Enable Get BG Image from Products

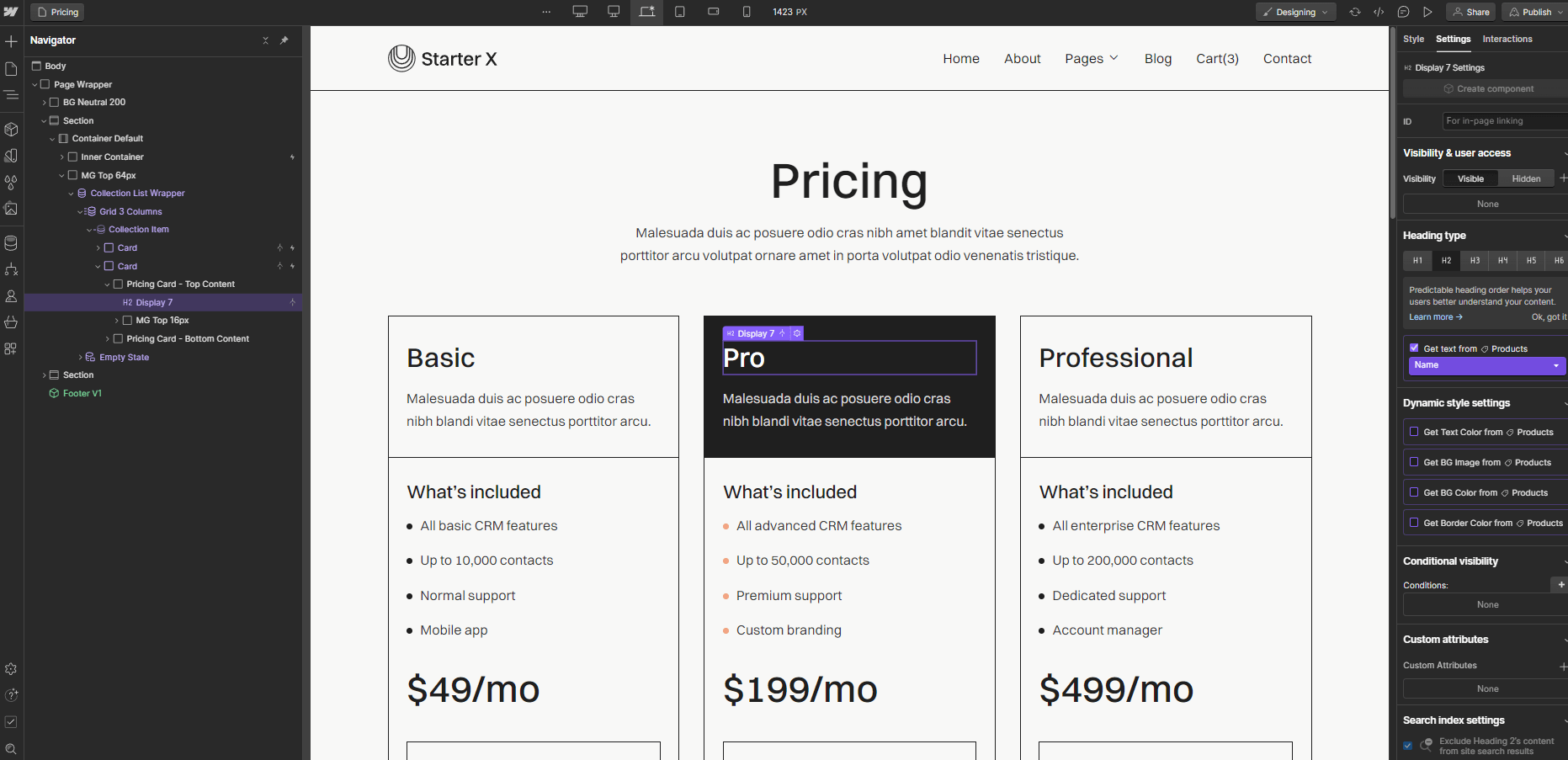[x=1415, y=462]
